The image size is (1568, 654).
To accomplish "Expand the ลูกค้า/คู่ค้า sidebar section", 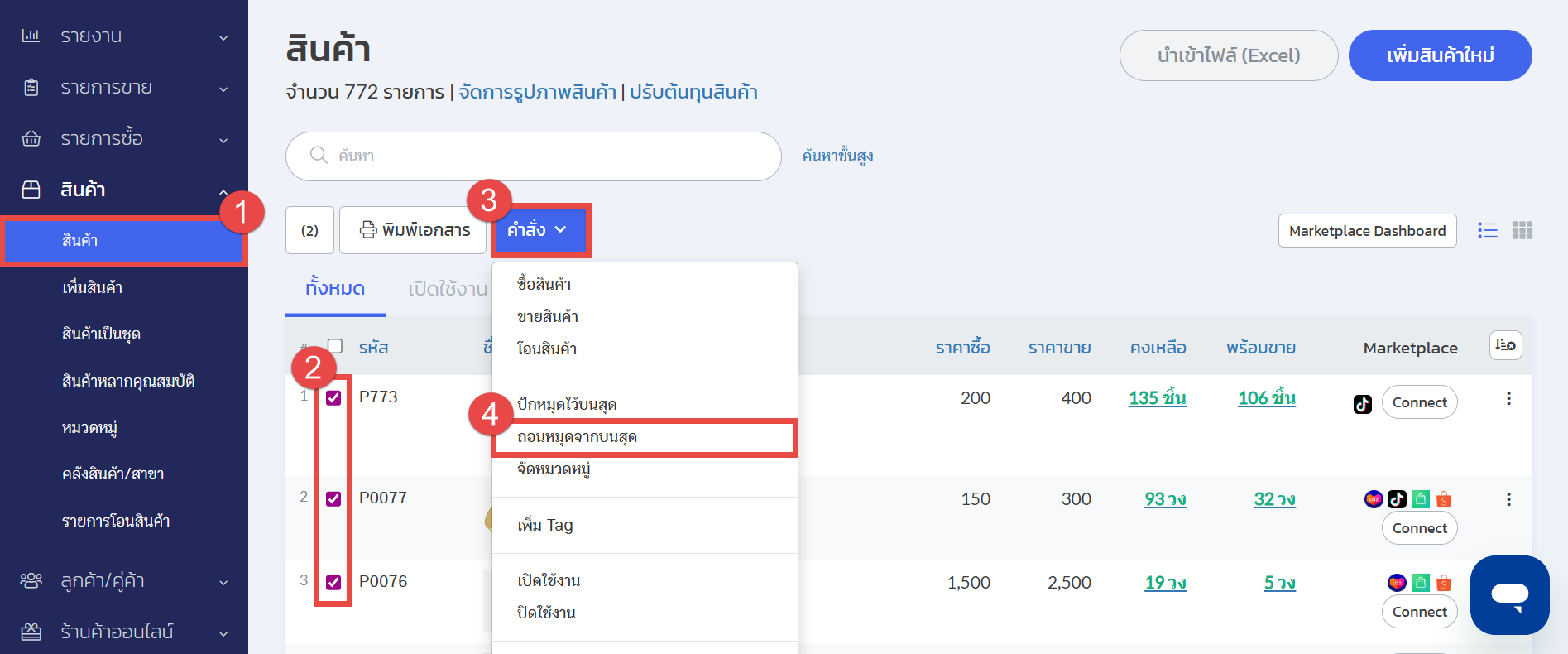I will (124, 581).
